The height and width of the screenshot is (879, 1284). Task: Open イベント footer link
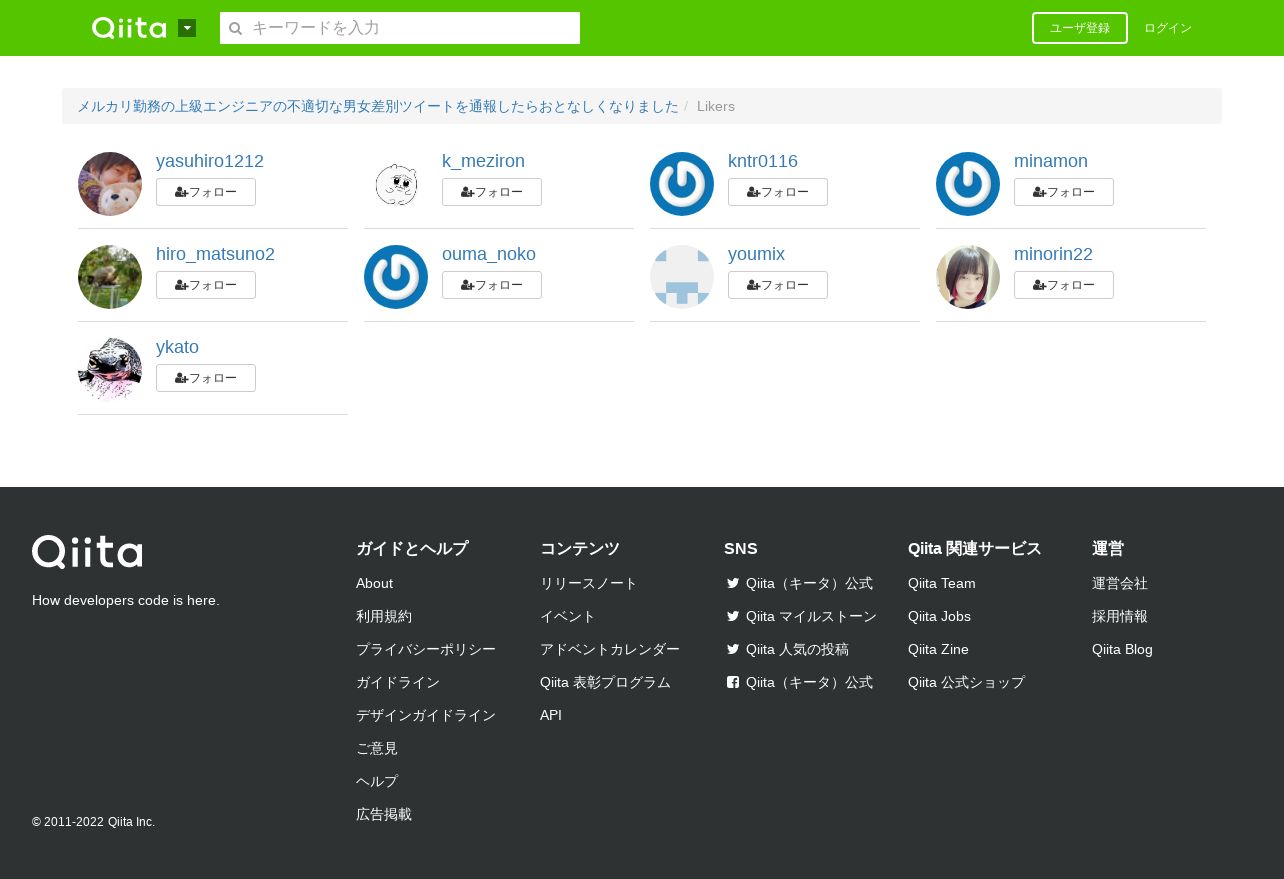coord(568,616)
